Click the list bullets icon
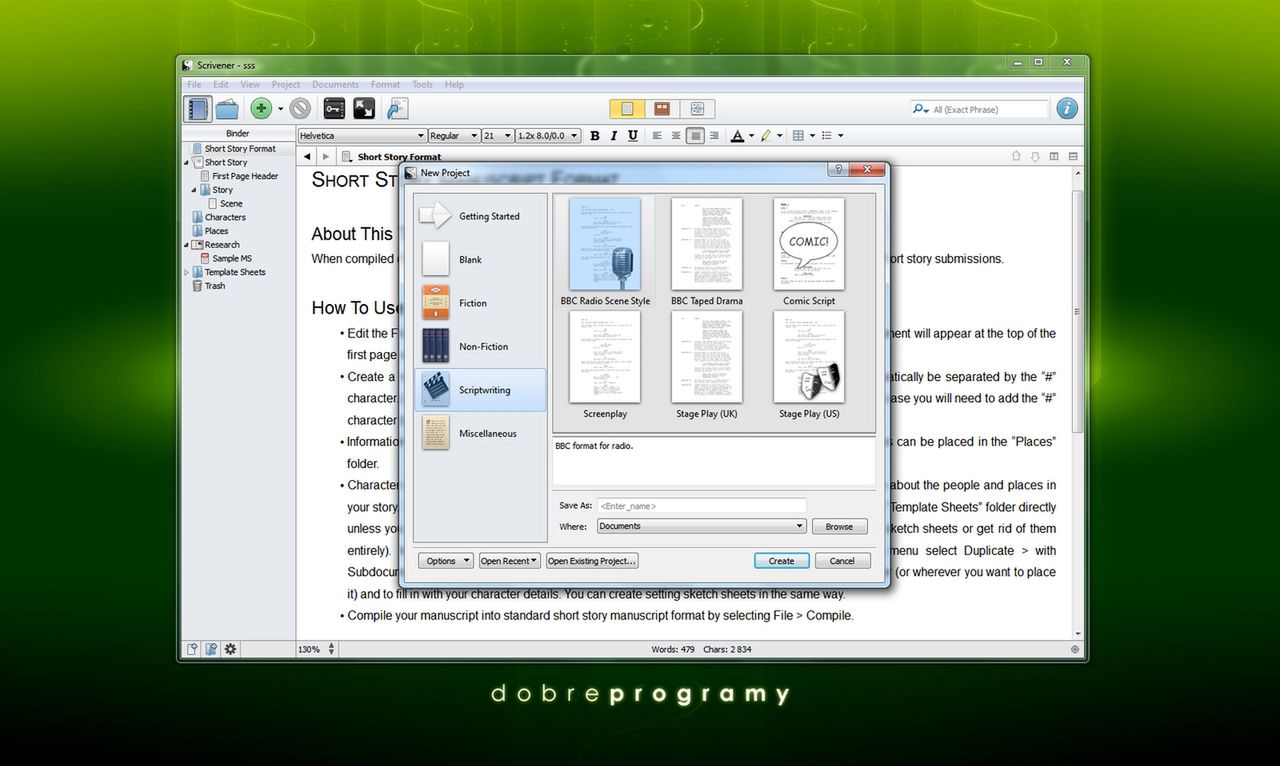The height and width of the screenshot is (766, 1280). [827, 135]
